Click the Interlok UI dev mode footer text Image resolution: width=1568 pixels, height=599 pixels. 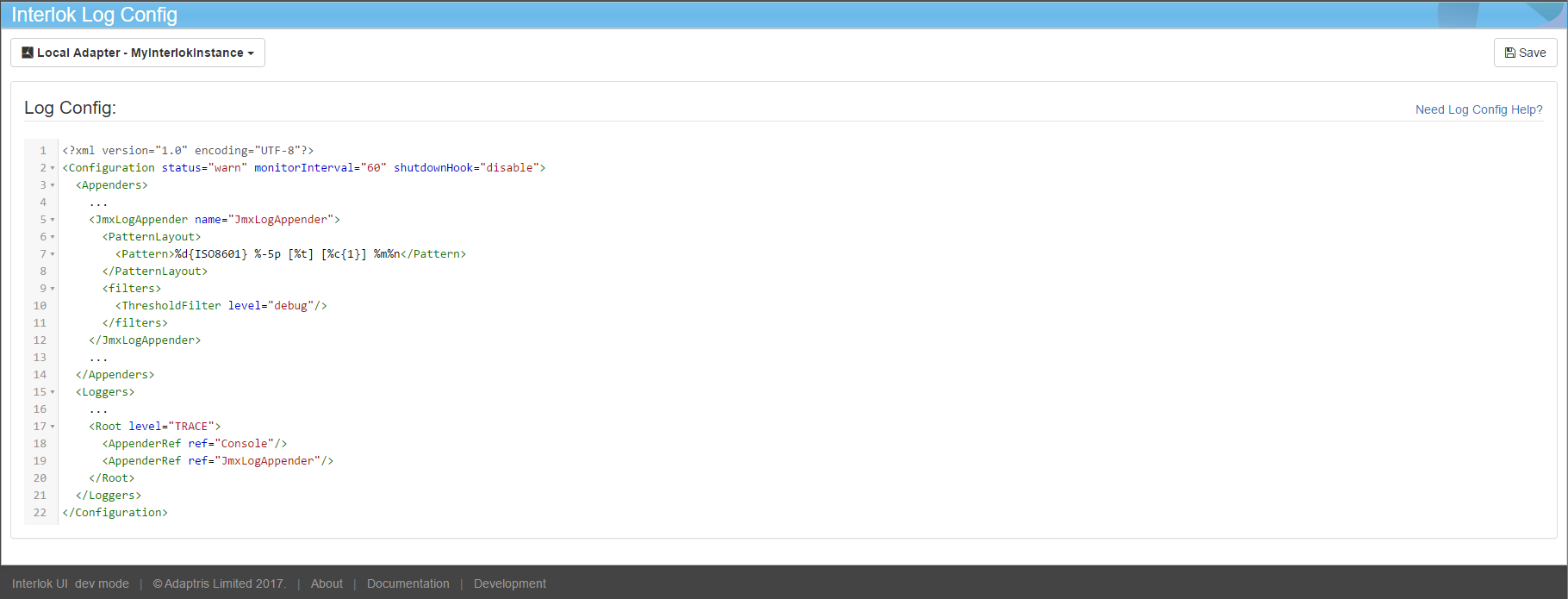tap(71, 583)
